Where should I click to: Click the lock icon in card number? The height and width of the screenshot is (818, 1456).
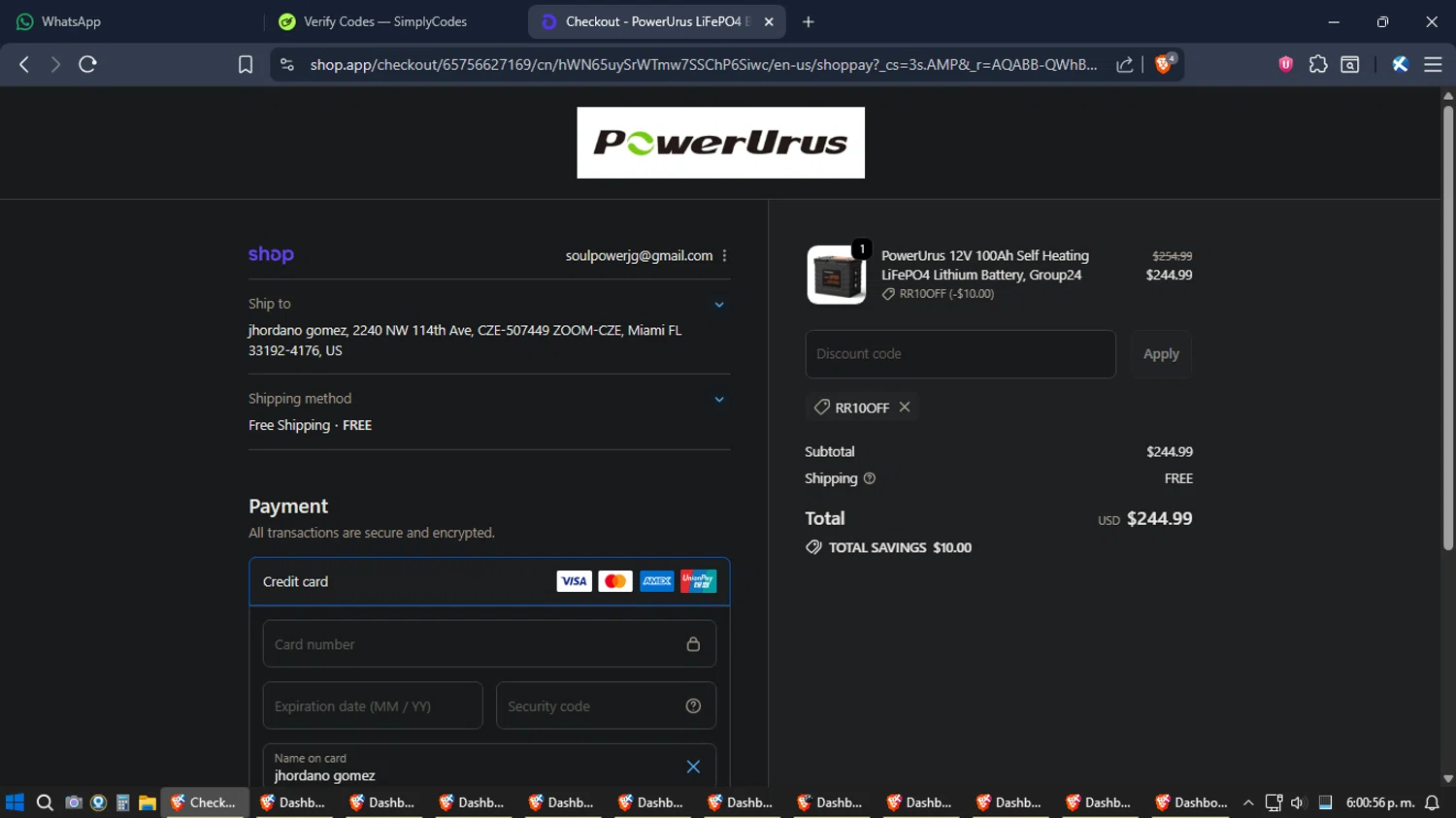[x=693, y=644]
